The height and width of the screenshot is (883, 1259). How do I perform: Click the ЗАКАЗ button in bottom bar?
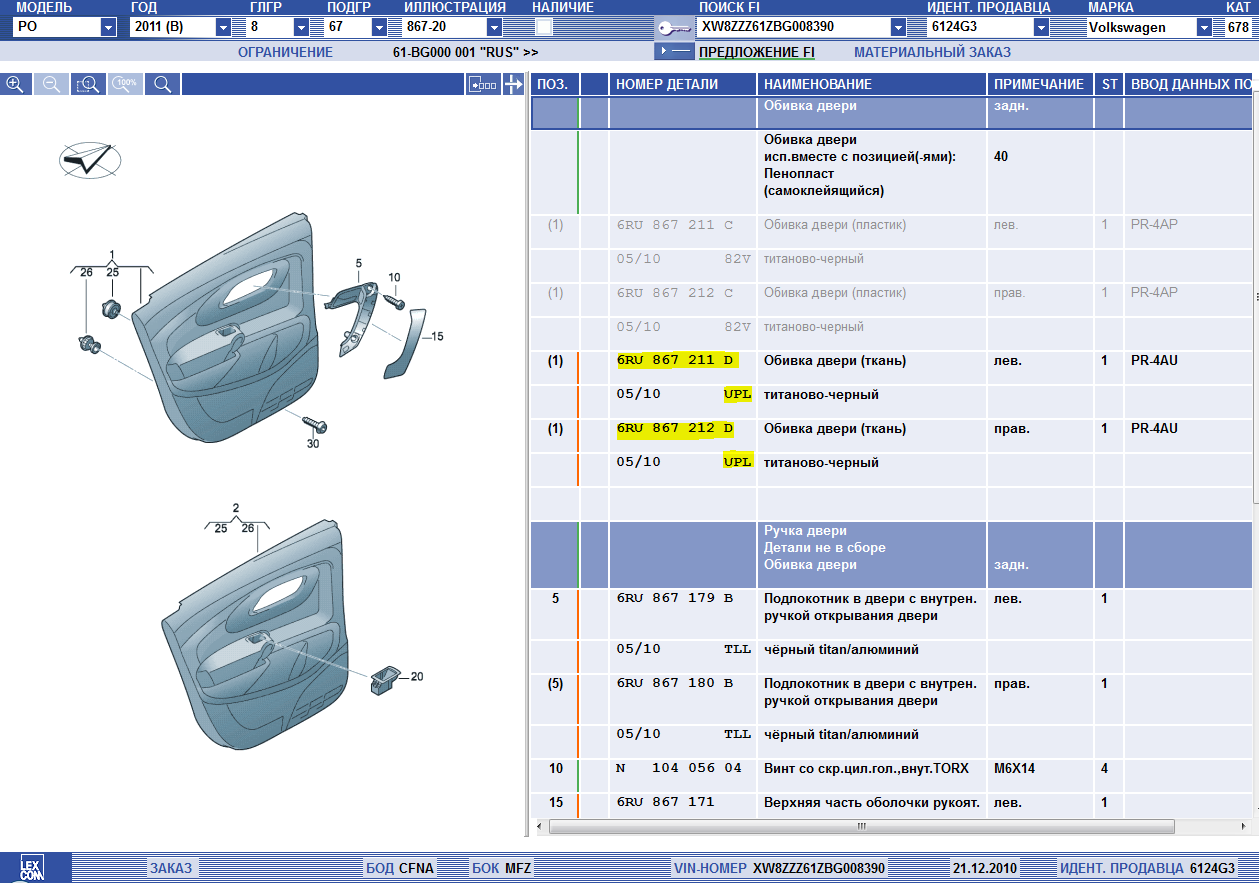pos(171,868)
